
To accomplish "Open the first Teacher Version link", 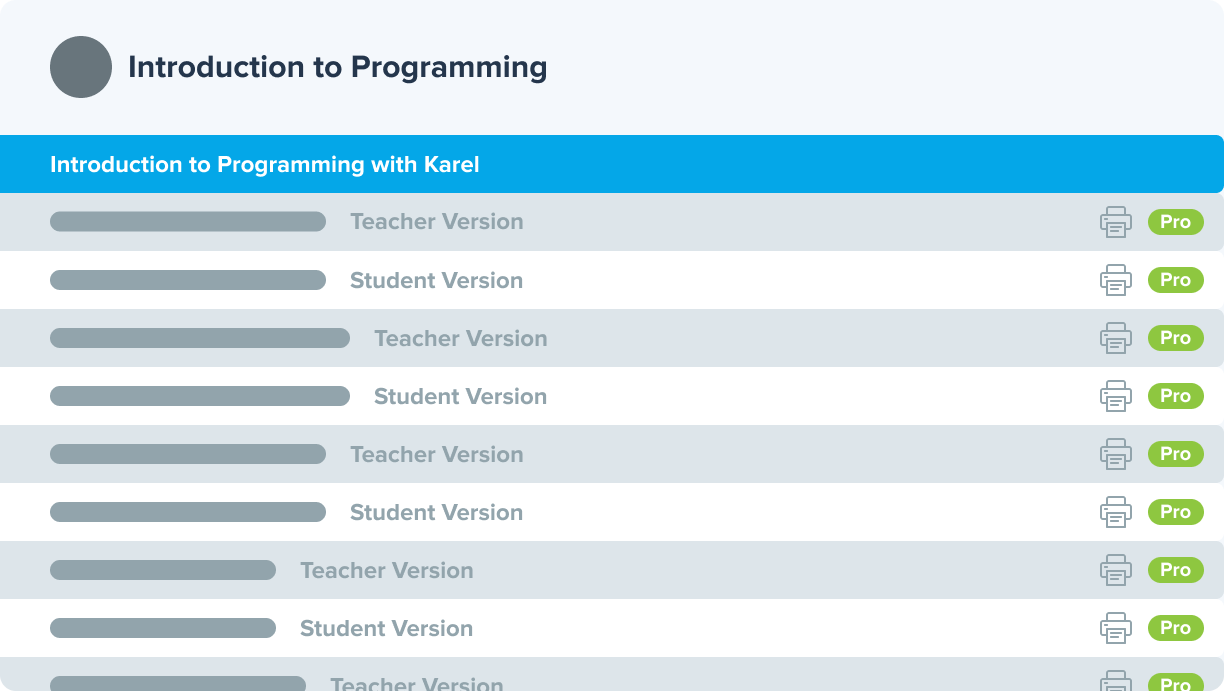I will (436, 222).
